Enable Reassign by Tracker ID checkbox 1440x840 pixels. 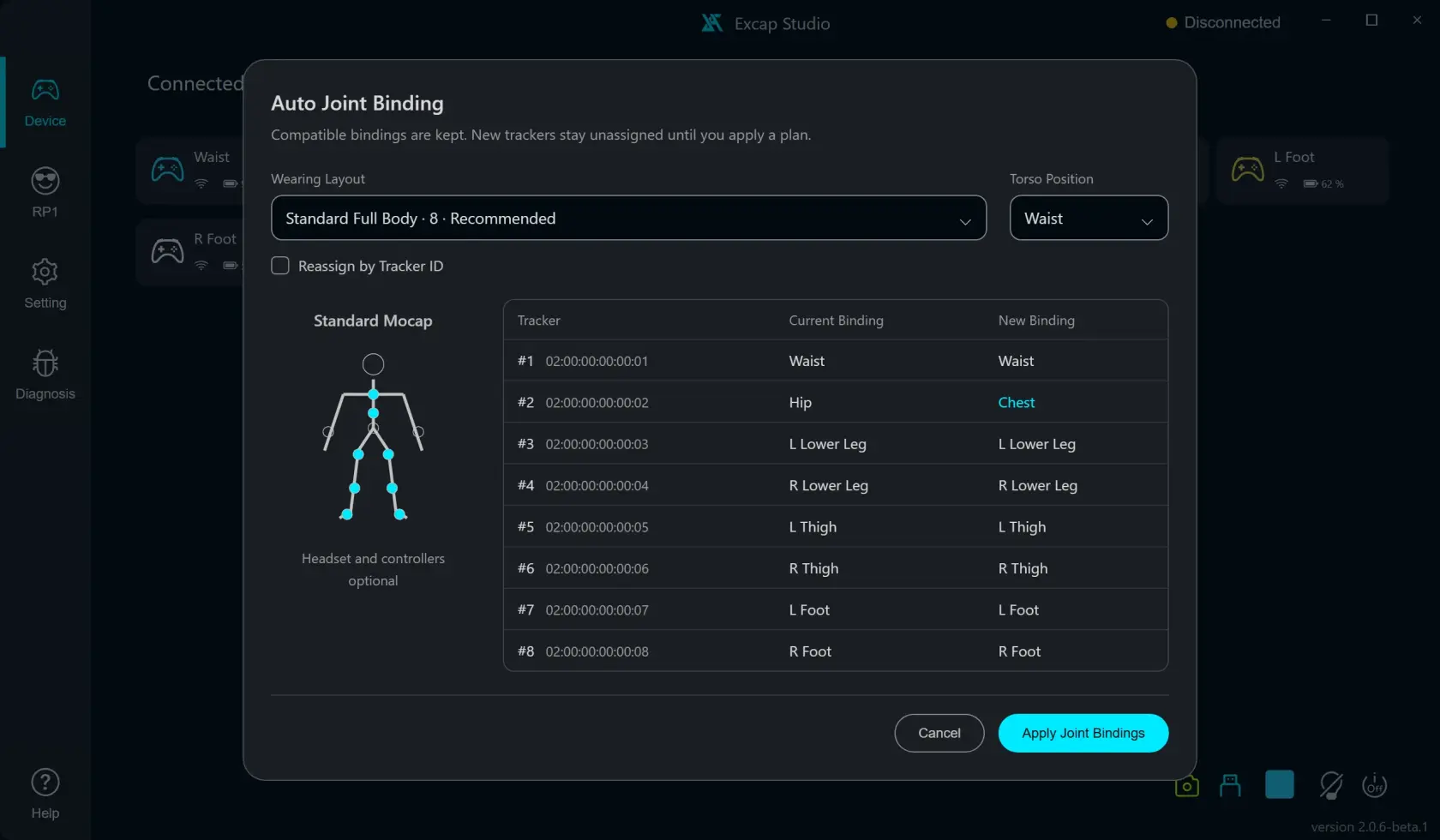pos(280,266)
